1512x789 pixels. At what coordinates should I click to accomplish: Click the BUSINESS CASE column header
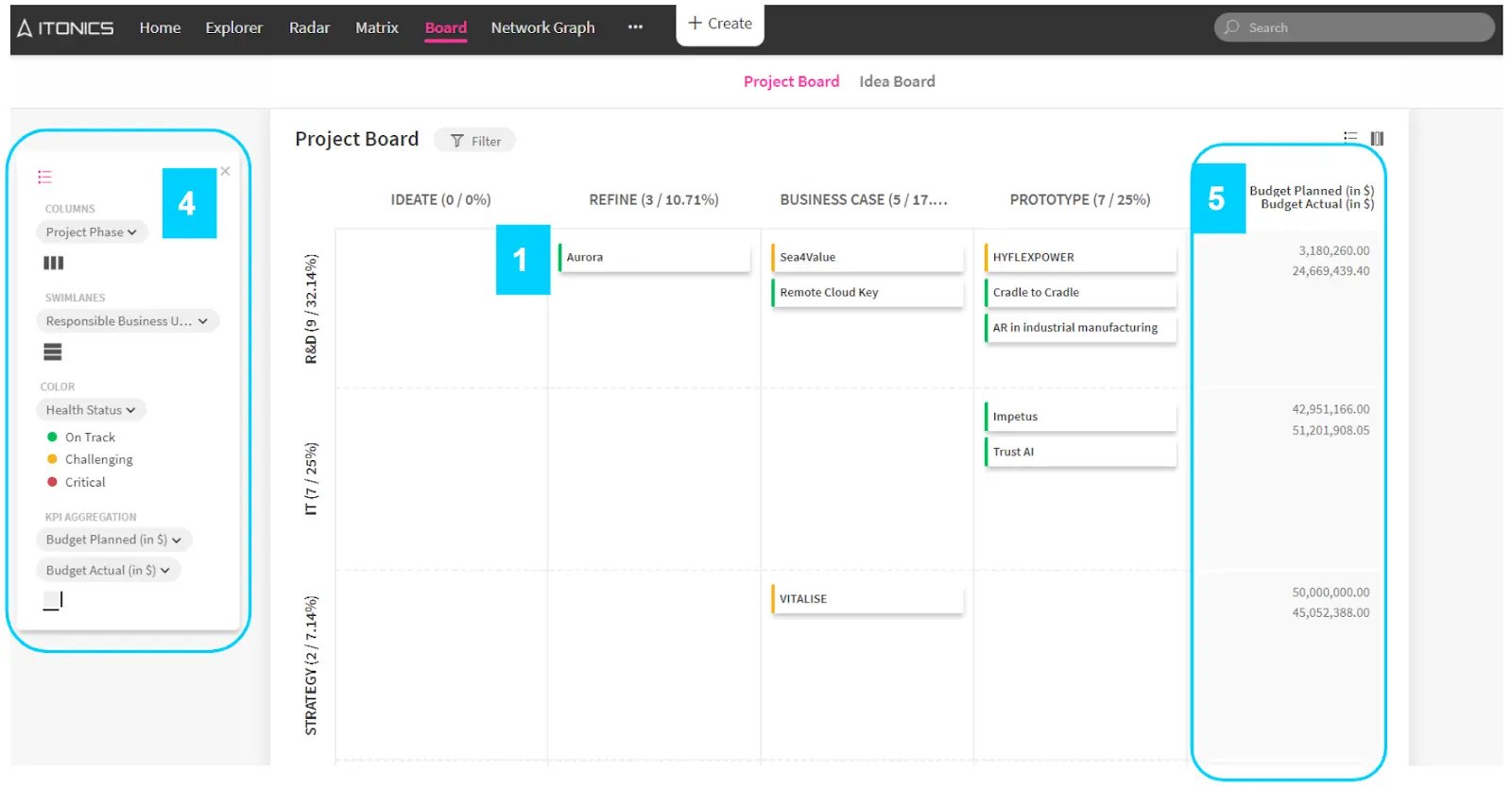863,200
